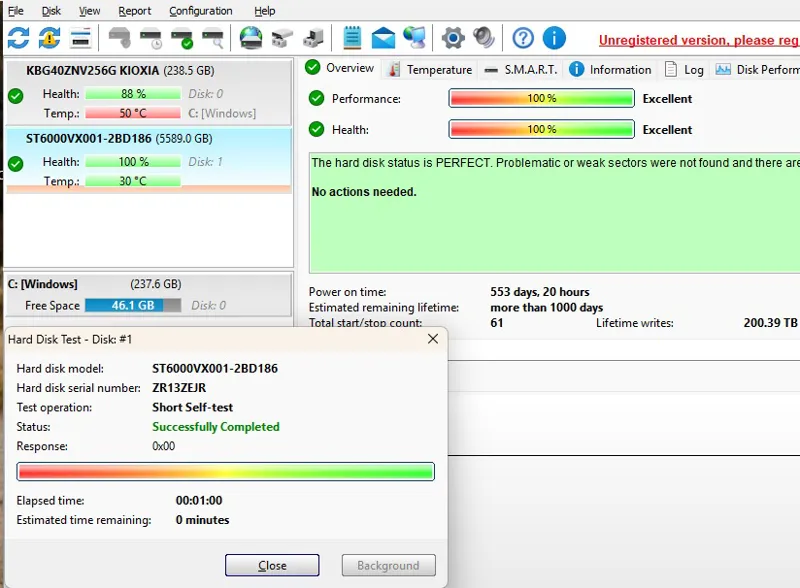
Task: Switch to the S.M.A.R.T. tab
Action: [521, 70]
